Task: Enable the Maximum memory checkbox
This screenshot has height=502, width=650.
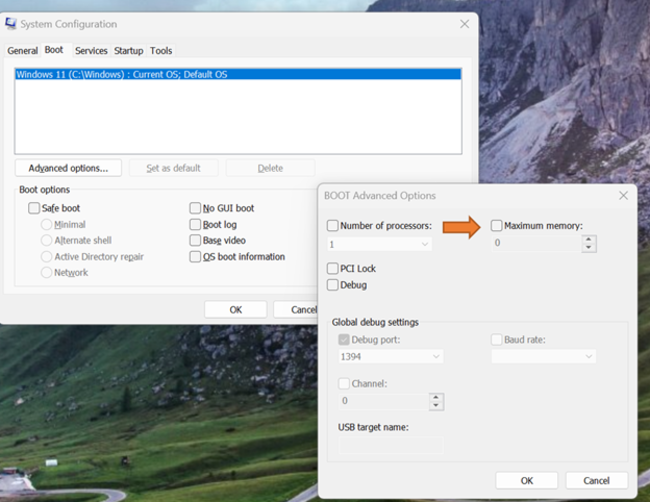Action: [x=497, y=226]
